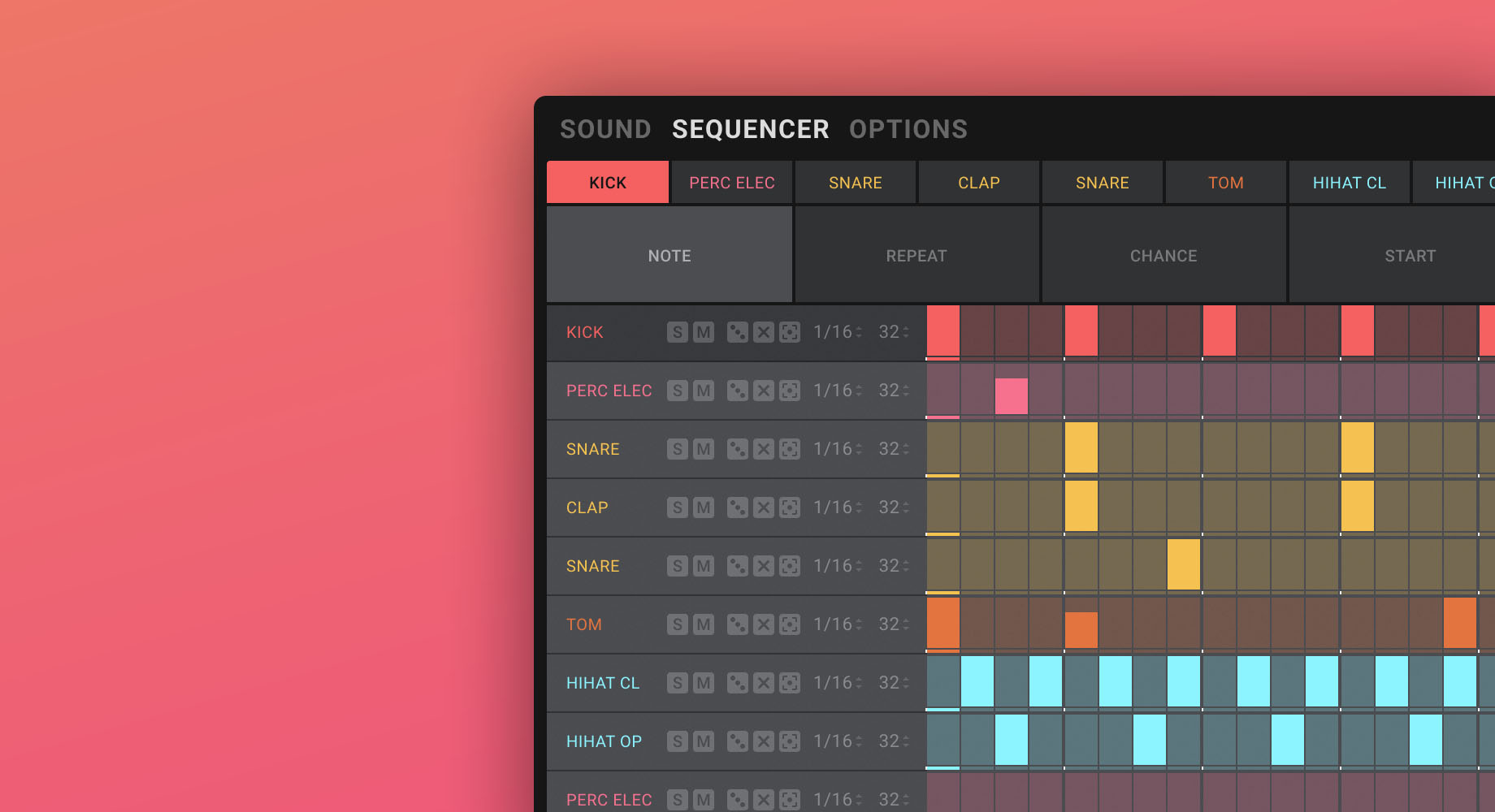This screenshot has height=812, width=1495.
Task: Select the CLAP pad button
Action: coord(979,182)
